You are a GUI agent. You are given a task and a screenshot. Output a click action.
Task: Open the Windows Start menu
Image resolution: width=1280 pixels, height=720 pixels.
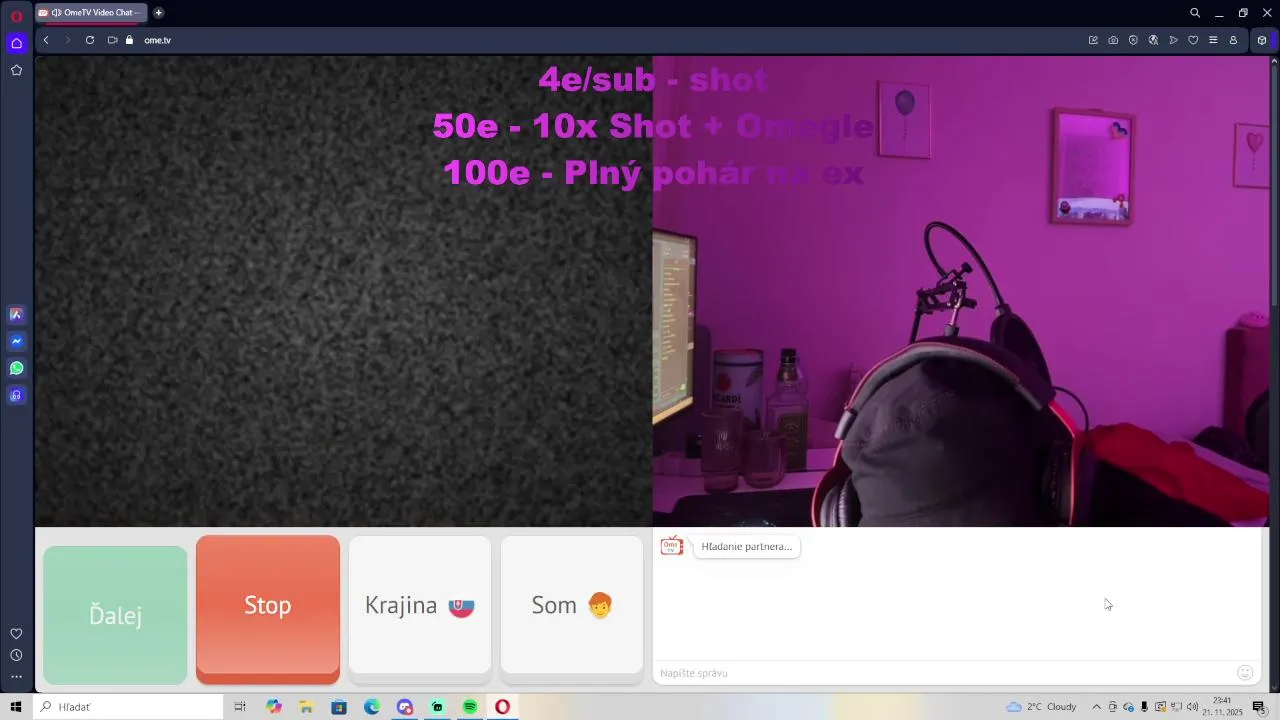click(16, 707)
